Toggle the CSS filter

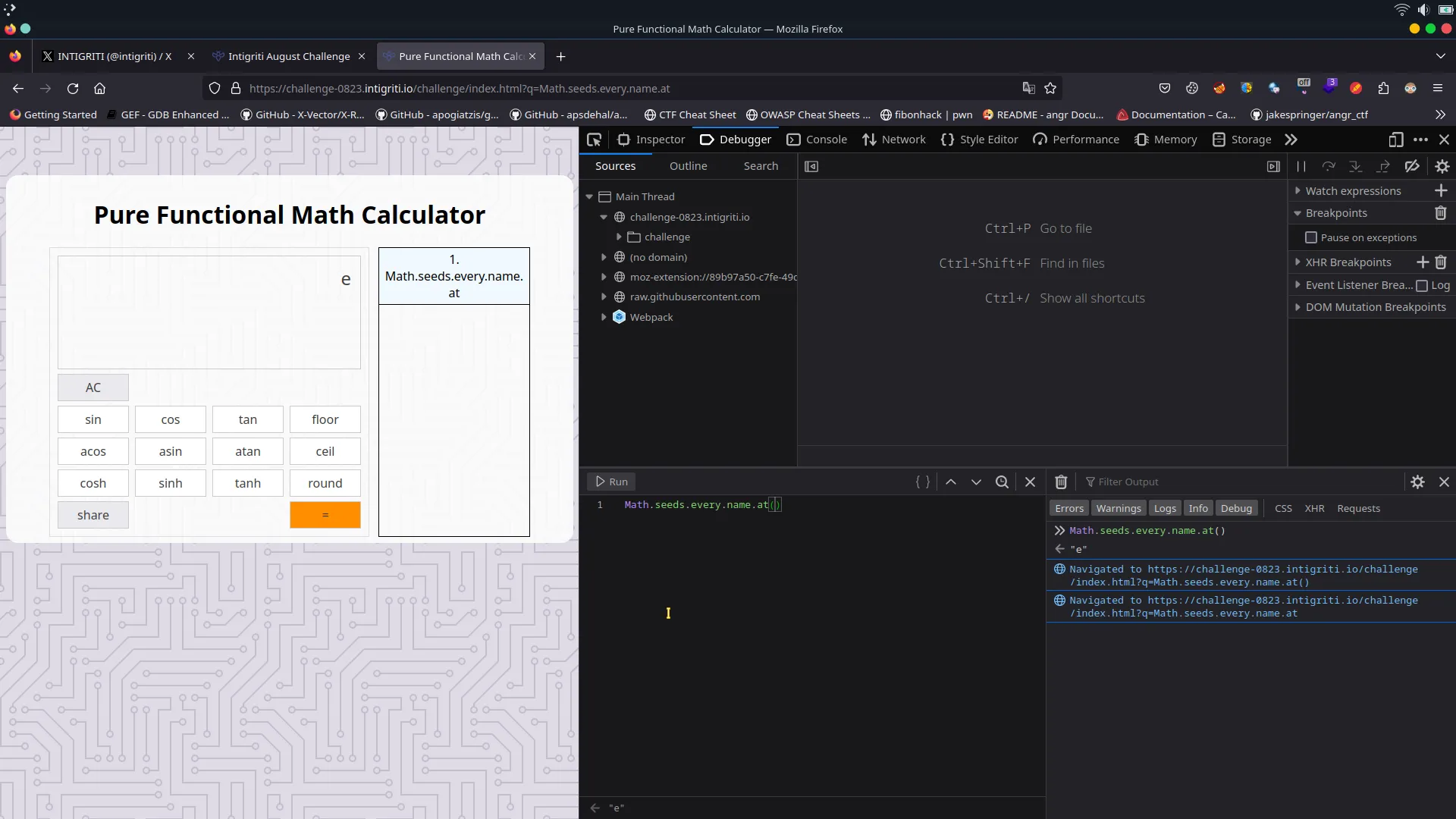[x=1283, y=508]
